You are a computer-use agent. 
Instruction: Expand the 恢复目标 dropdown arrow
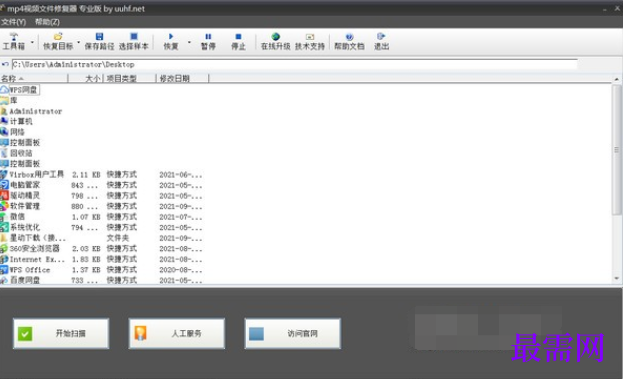(78, 42)
